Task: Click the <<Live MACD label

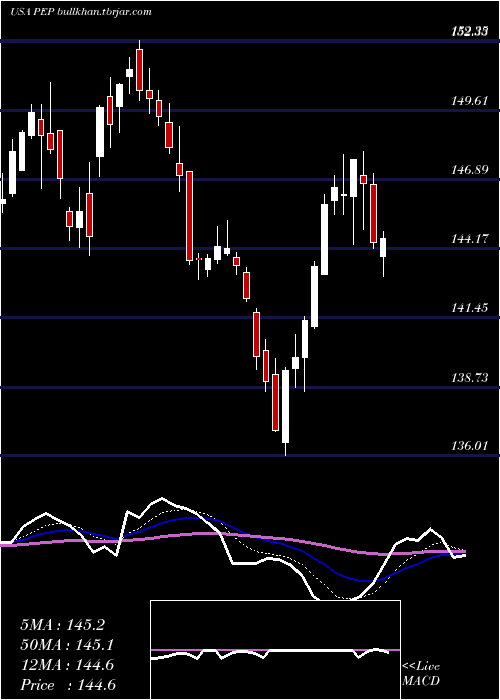Action: pos(421,674)
